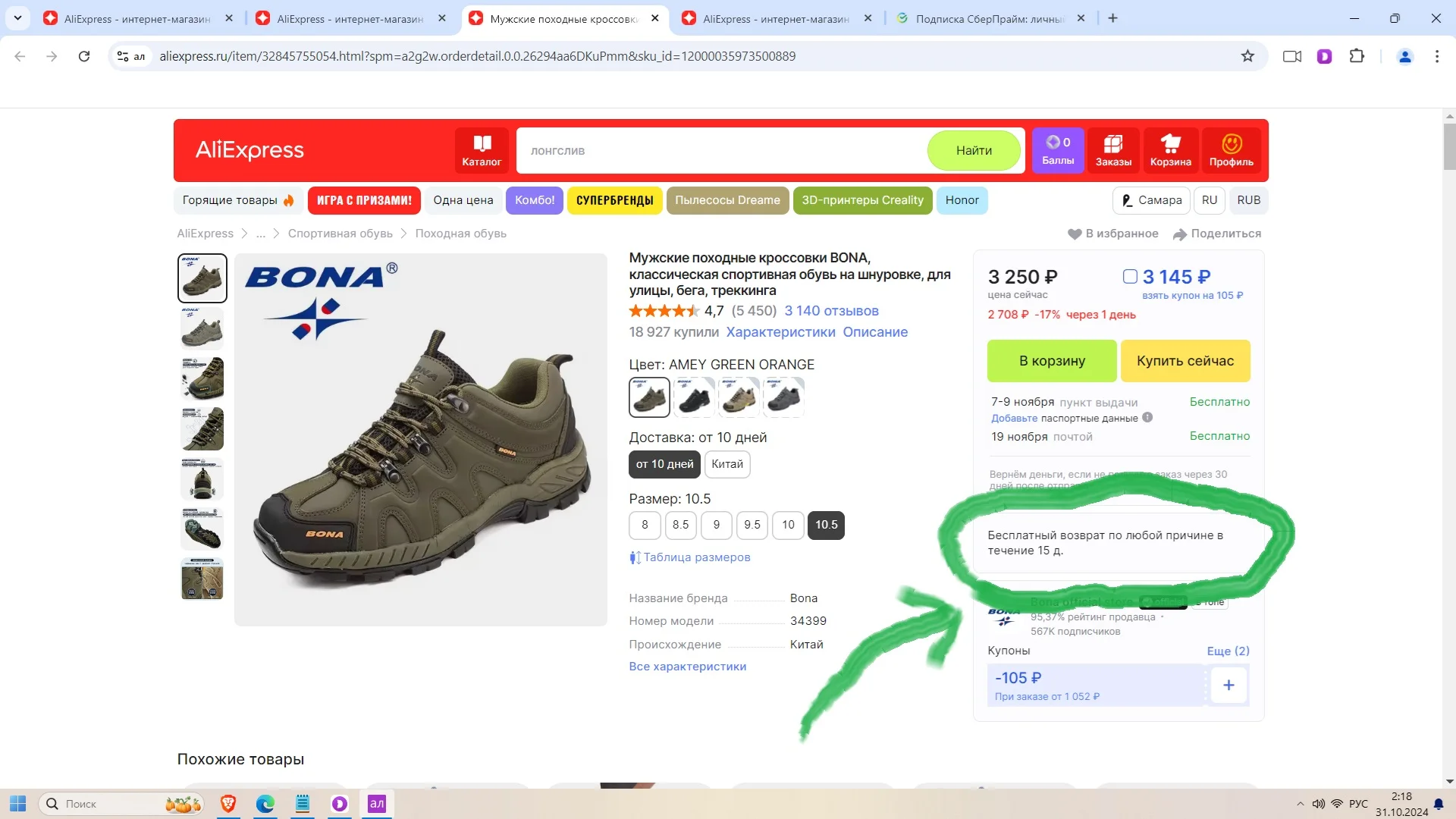Screen dimensions: 1456x819
Task: Open Microsoft Edge from the taskbar
Action: (x=265, y=804)
